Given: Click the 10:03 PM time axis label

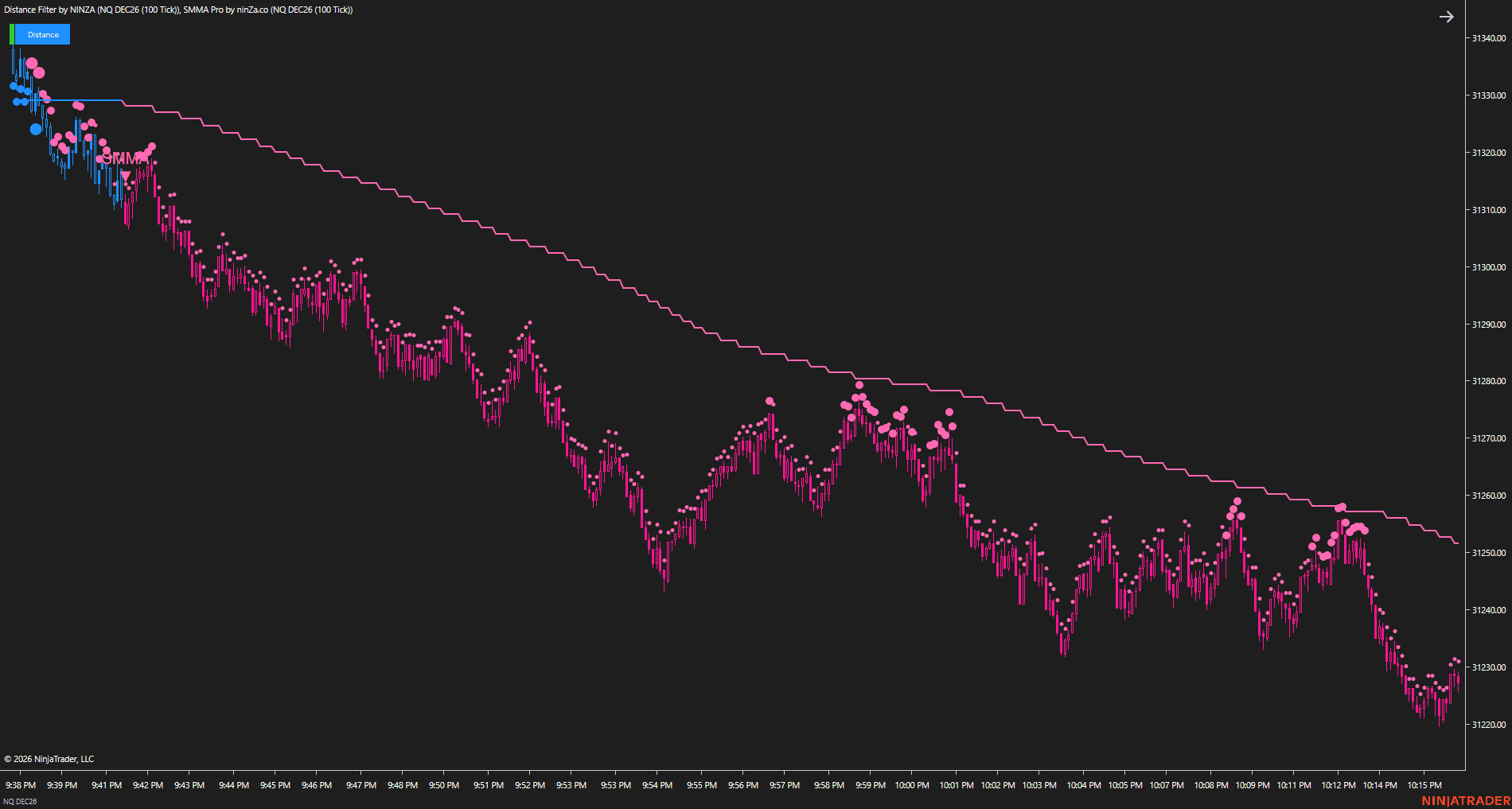Looking at the screenshot, I should coord(1039,785).
